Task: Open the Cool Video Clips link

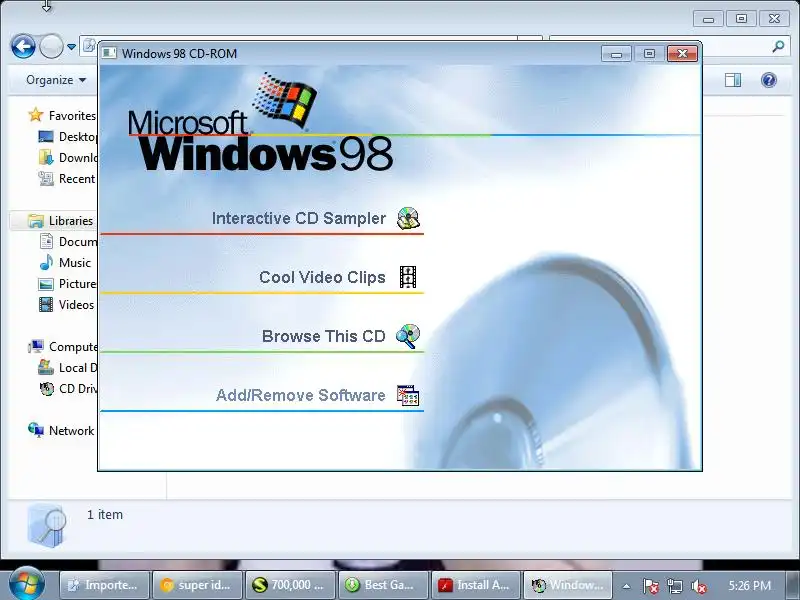Action: [322, 277]
